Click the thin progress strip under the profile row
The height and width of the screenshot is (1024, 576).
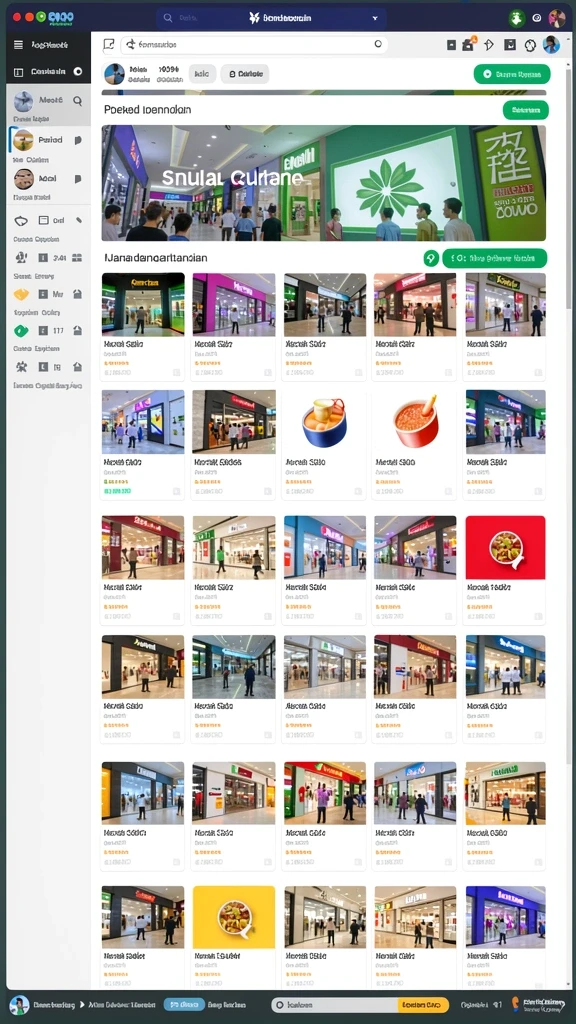(323, 92)
